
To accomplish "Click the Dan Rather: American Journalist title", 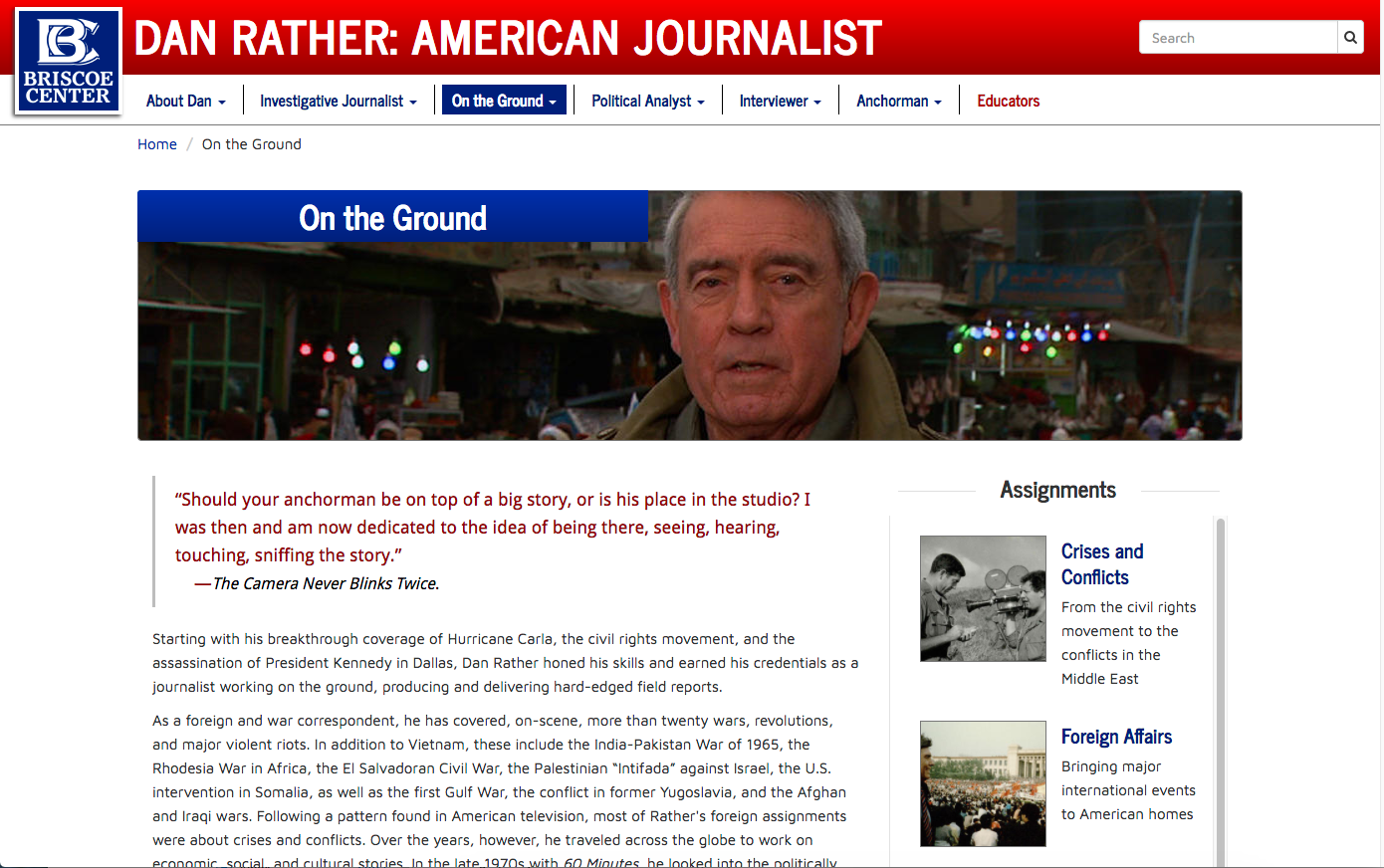I will [508, 39].
